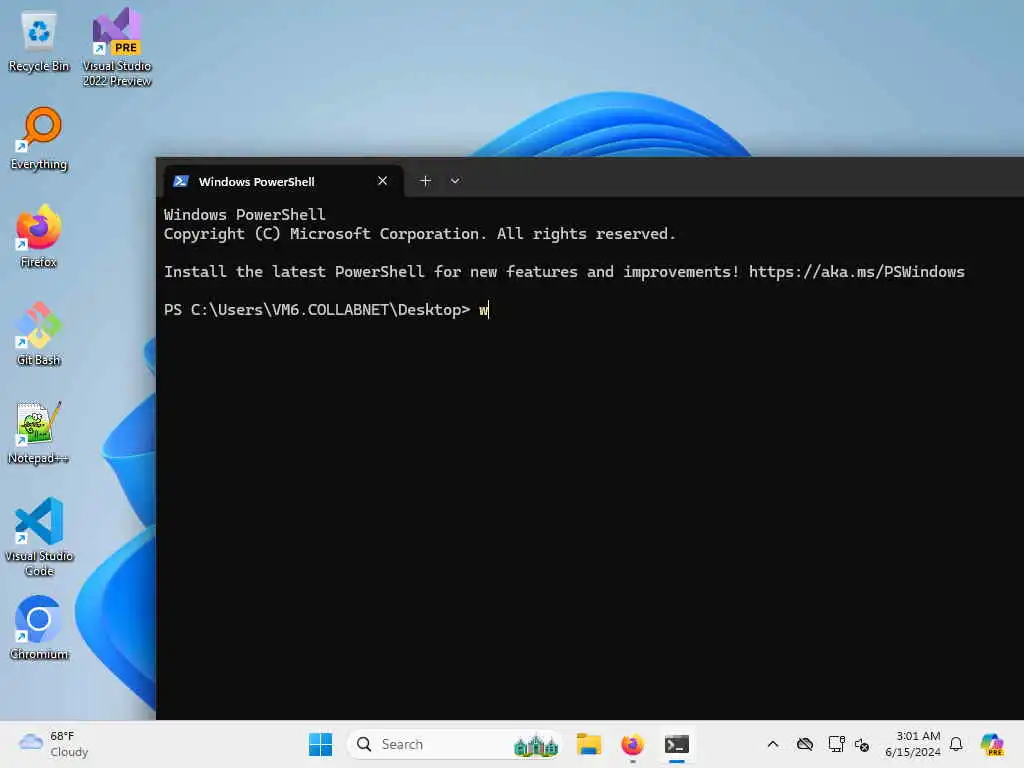
Task: Open the notifications bell icon
Action: tap(956, 744)
